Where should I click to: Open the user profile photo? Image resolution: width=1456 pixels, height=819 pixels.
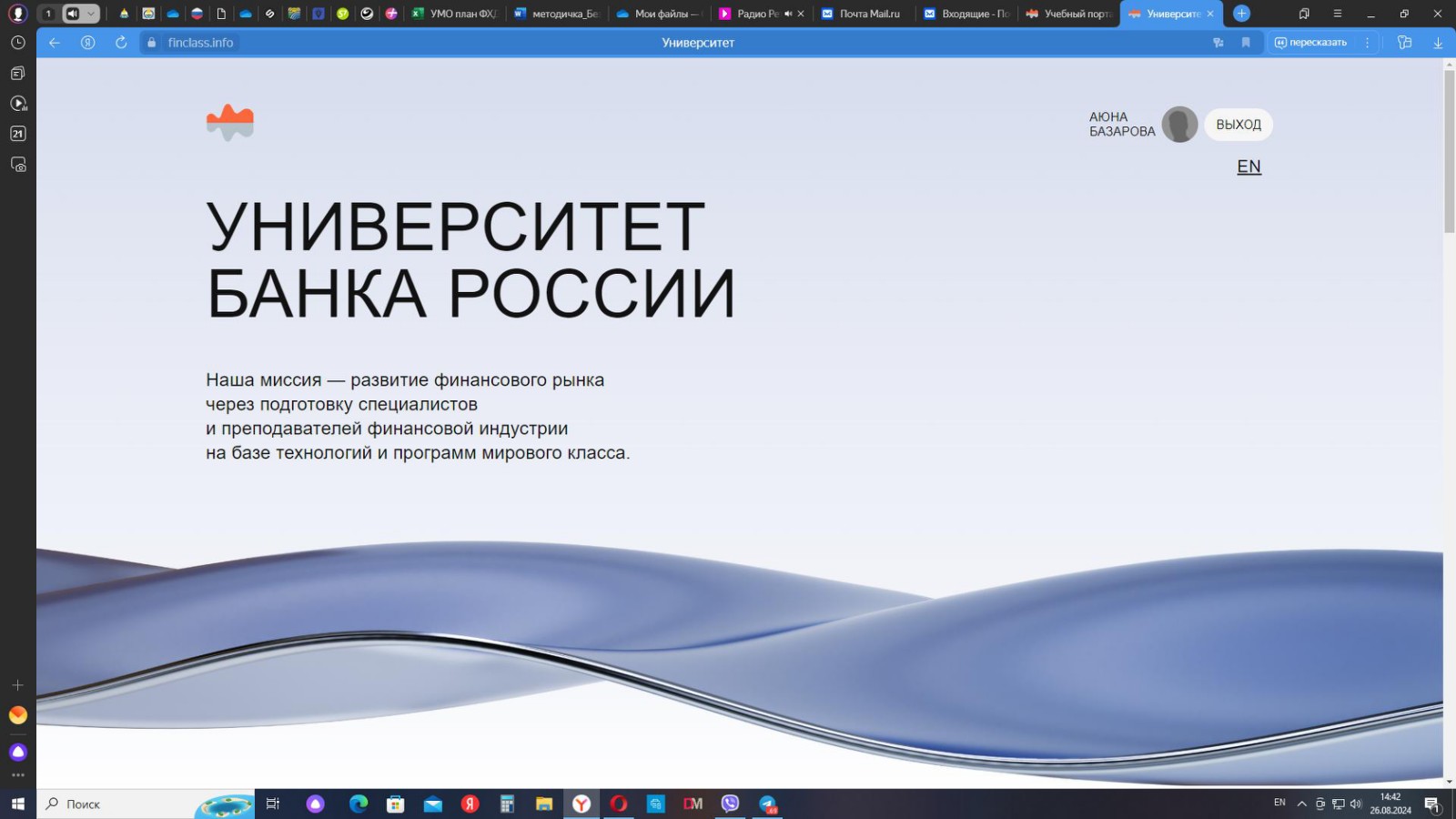point(1179,125)
